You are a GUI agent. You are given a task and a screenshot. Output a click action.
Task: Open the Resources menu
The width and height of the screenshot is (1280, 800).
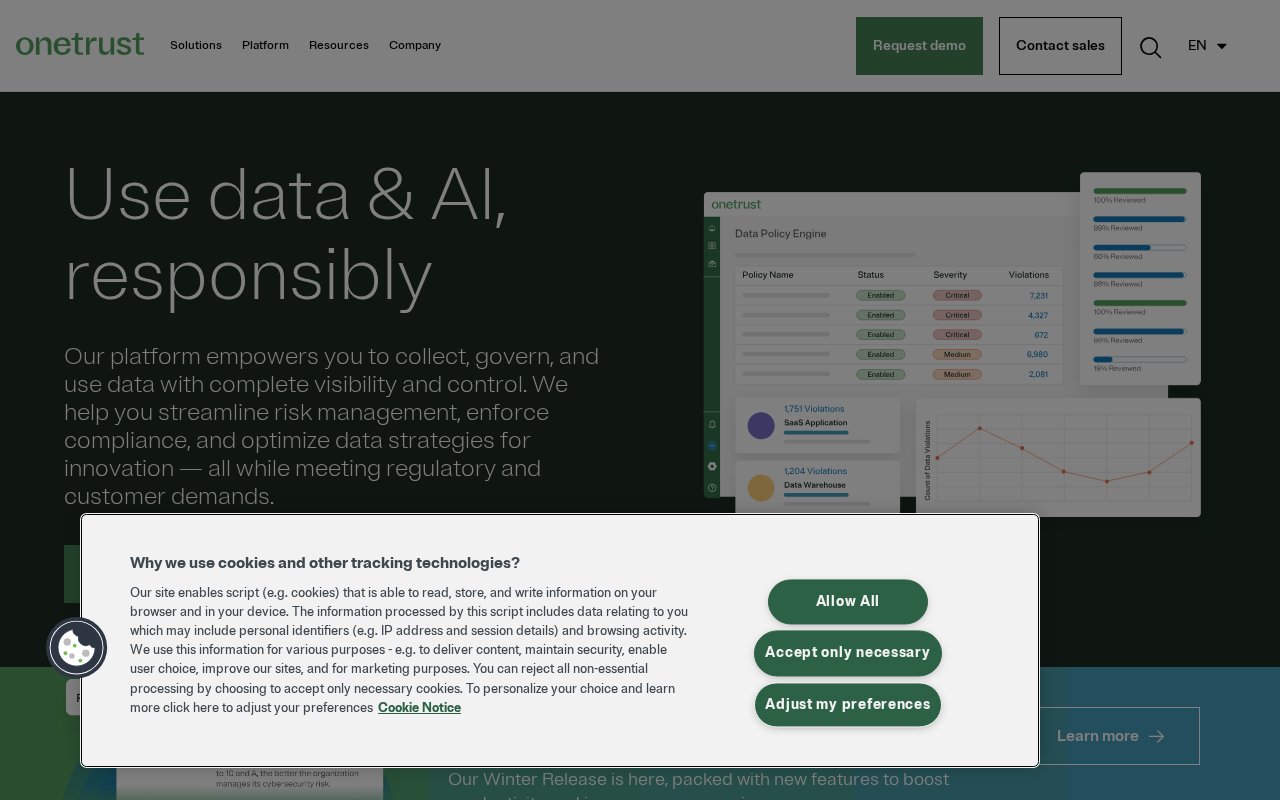coord(339,45)
